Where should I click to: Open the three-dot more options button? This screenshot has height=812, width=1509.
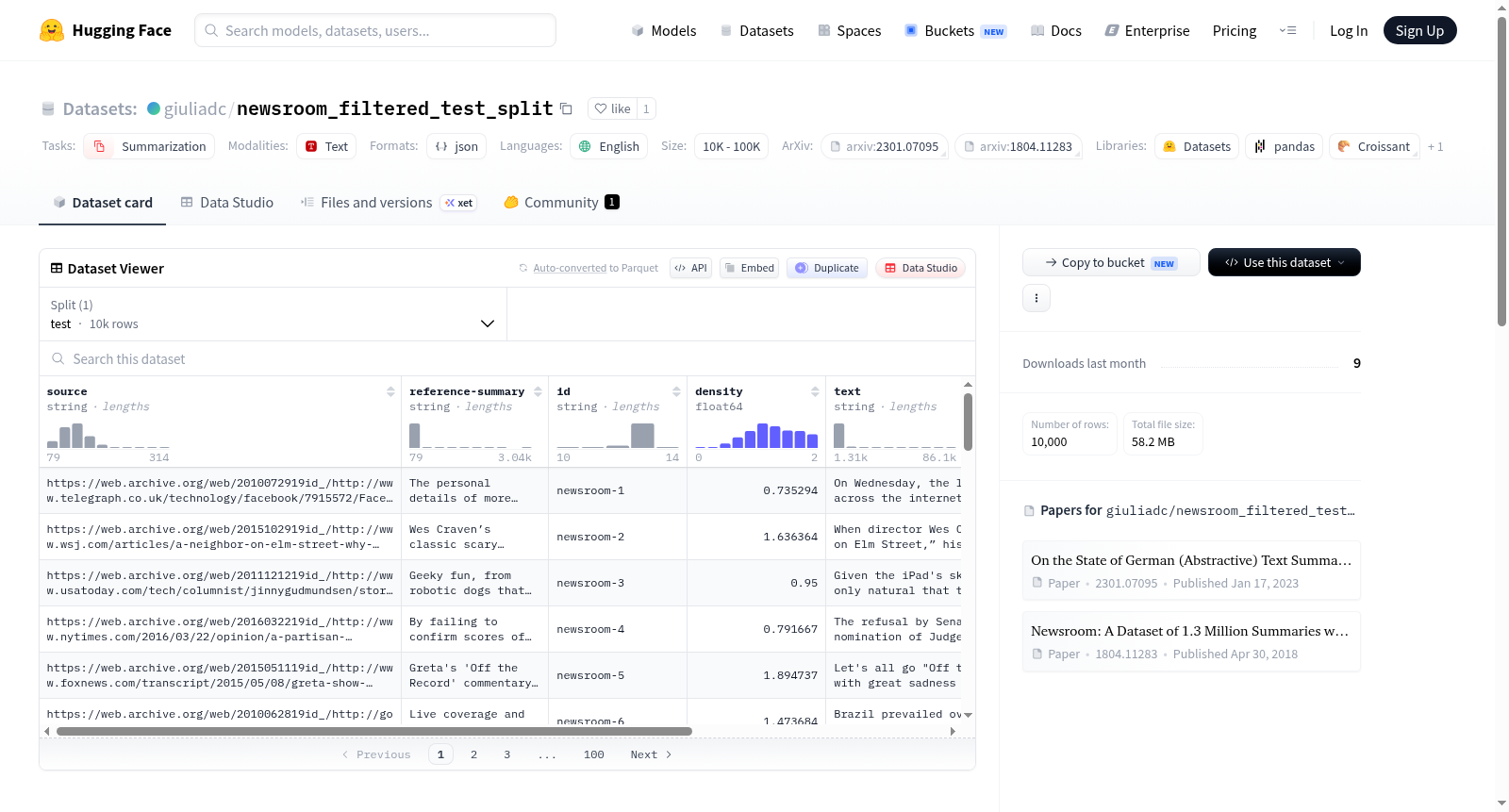(1036, 298)
